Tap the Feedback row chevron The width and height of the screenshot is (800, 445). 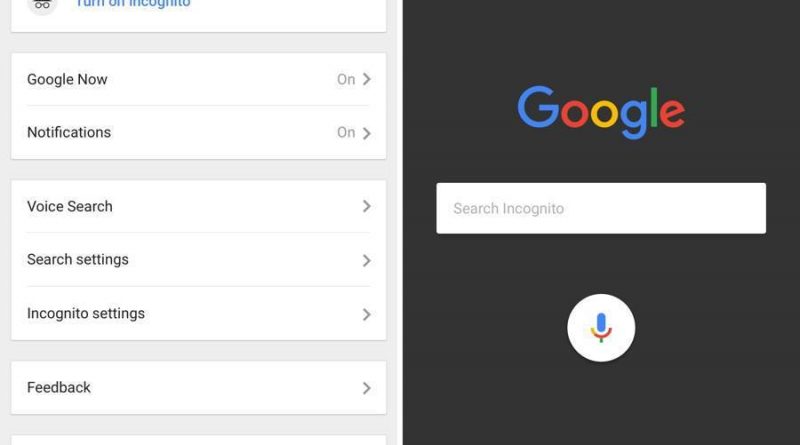click(x=367, y=388)
